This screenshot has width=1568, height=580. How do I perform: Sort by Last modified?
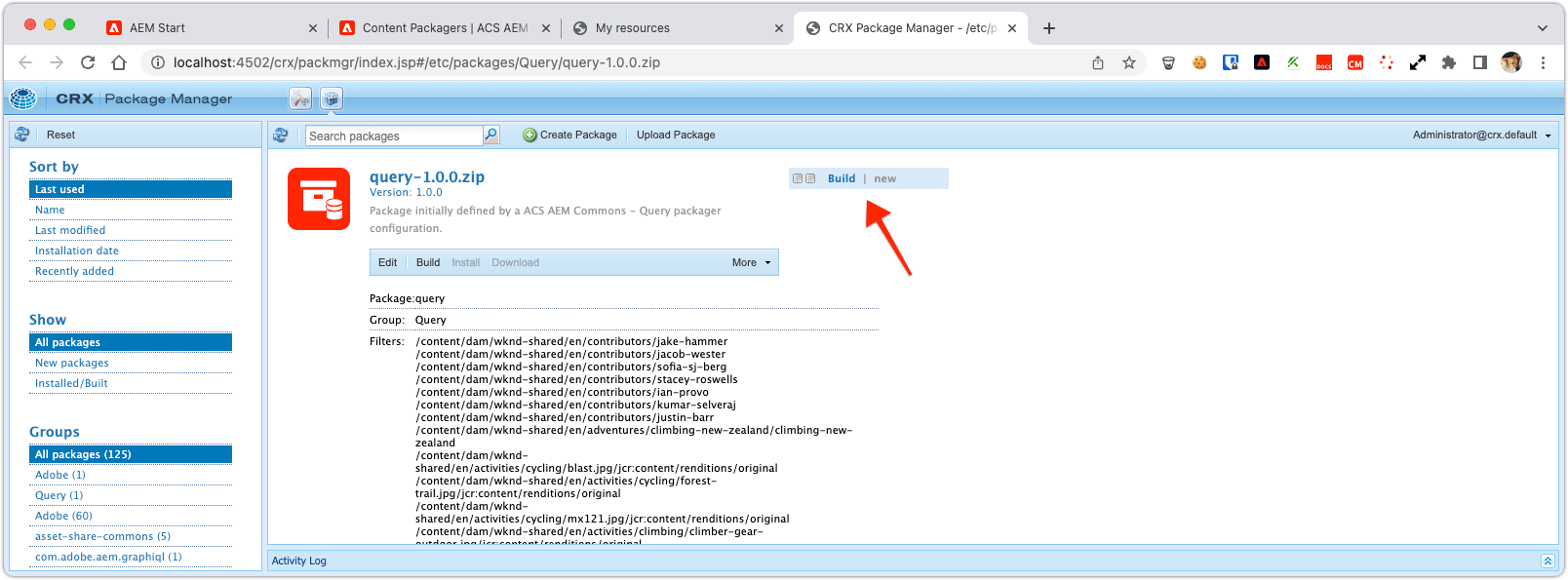[x=131, y=230]
